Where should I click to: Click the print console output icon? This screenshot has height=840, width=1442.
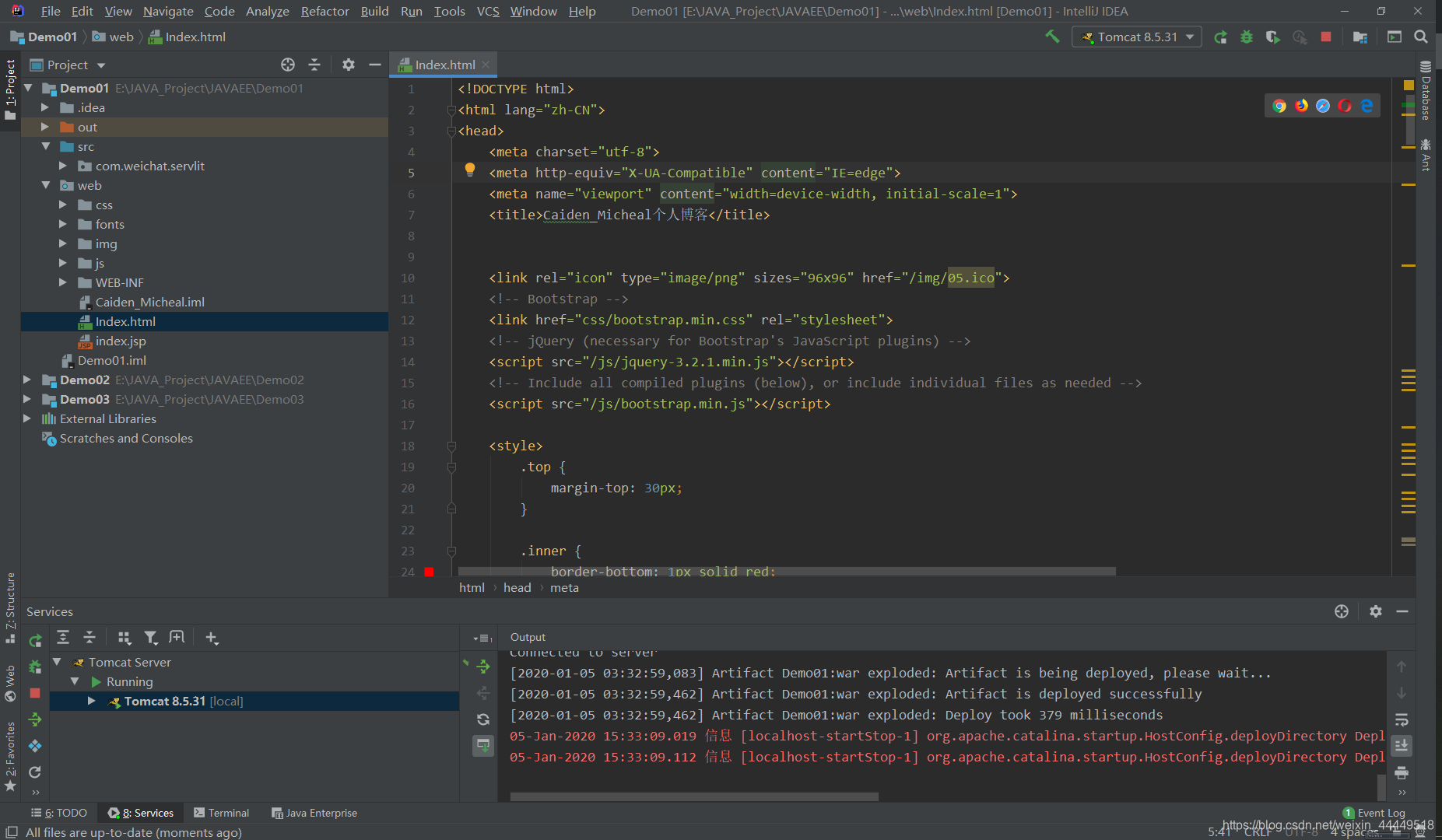click(1402, 772)
